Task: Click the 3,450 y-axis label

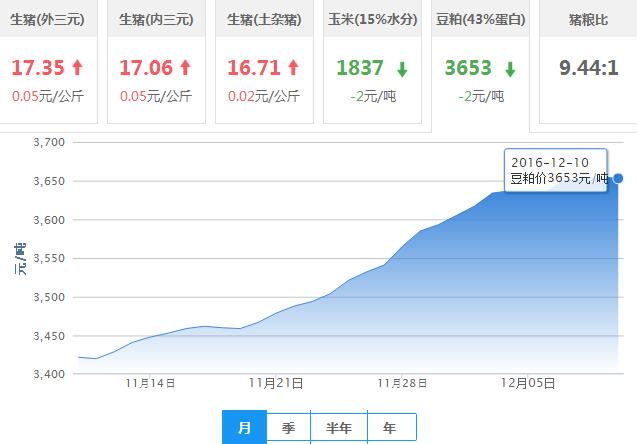Action: (49, 336)
